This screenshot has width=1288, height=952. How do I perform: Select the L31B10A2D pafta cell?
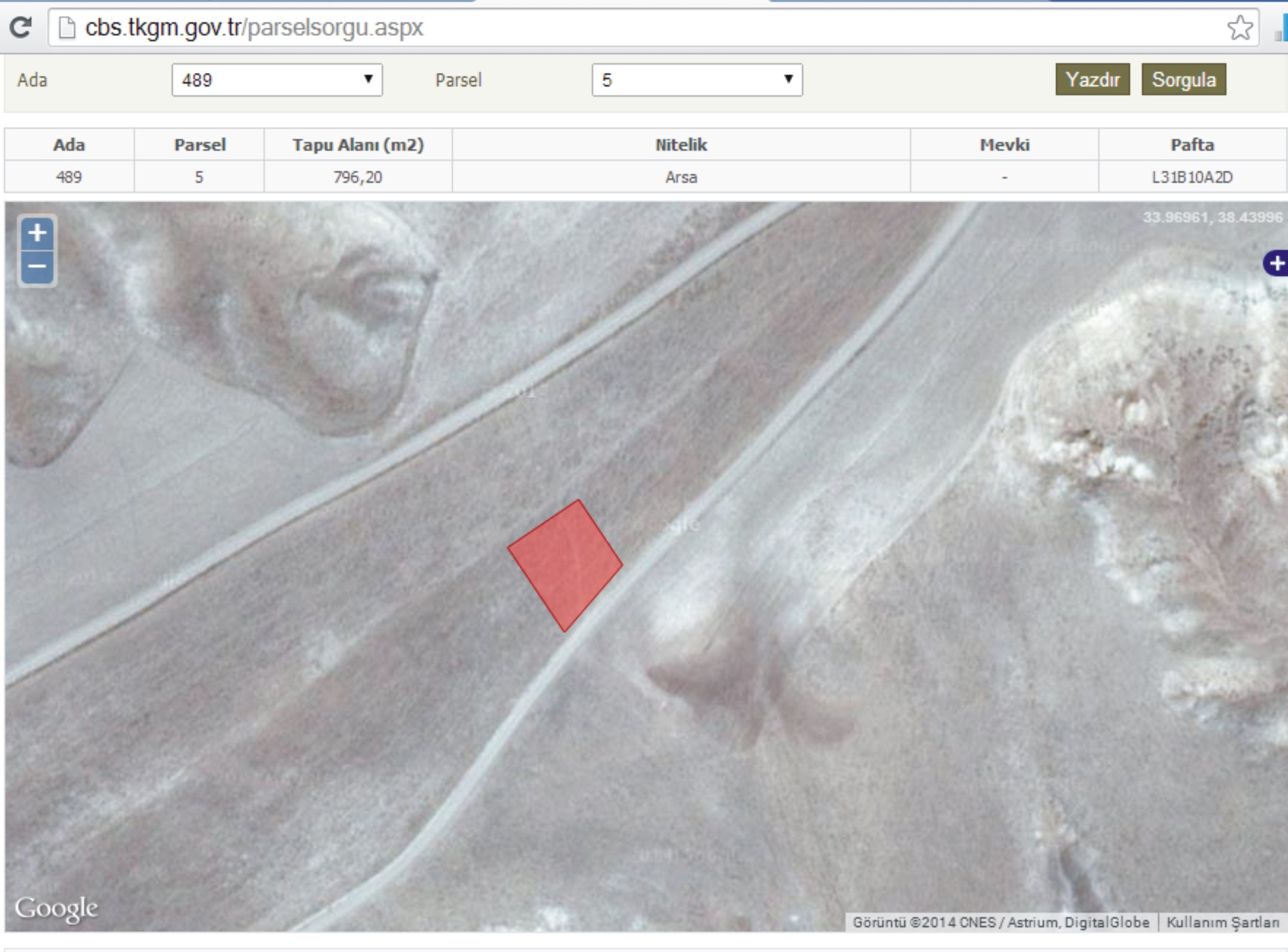click(1192, 177)
